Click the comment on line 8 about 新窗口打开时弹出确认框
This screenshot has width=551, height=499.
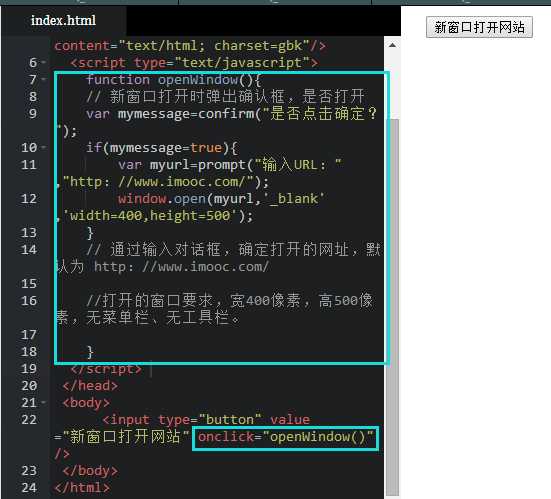coord(225,97)
